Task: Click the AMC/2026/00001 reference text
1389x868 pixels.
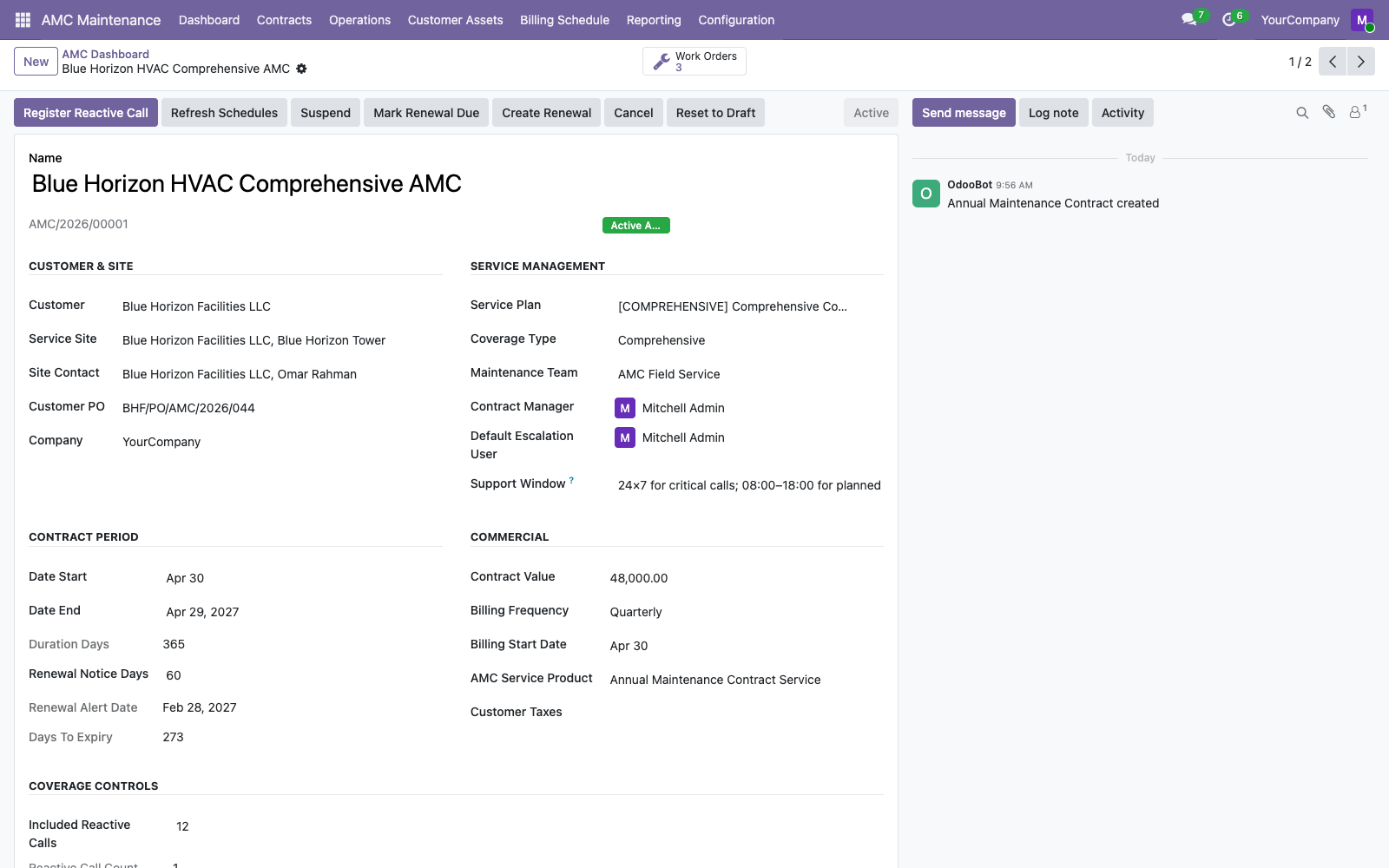Action: [x=78, y=224]
